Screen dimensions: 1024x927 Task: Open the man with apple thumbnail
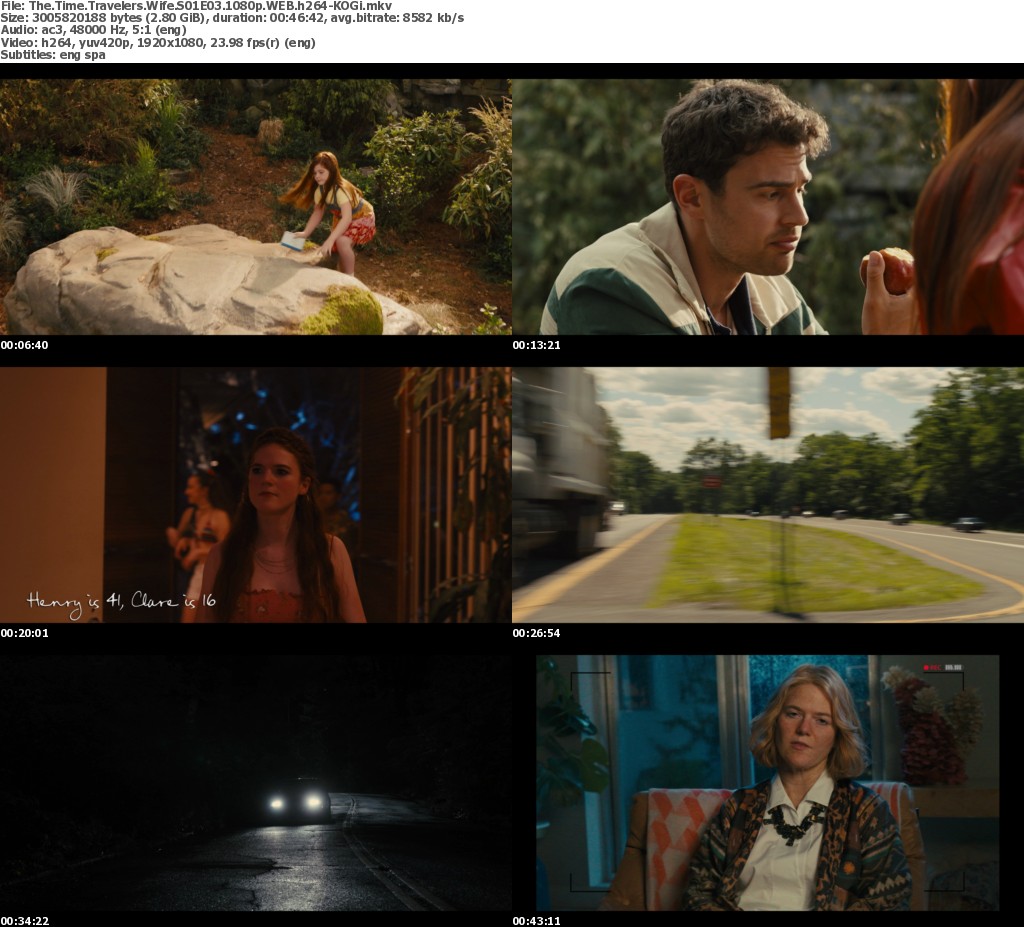pyautogui.click(x=768, y=207)
